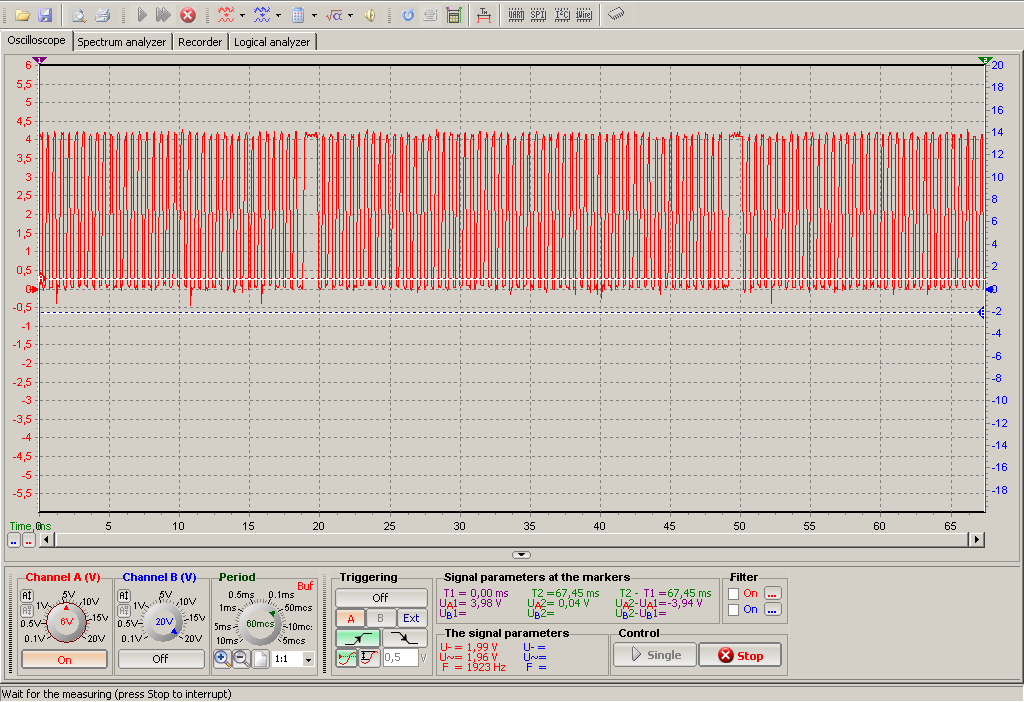Open the I2C decoder

pyautogui.click(x=562, y=15)
